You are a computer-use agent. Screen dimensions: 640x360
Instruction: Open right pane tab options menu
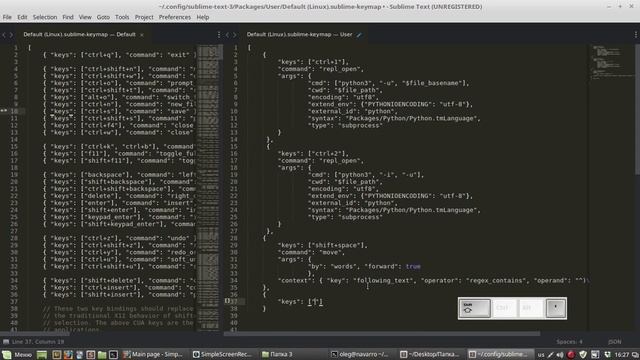(x=636, y=35)
